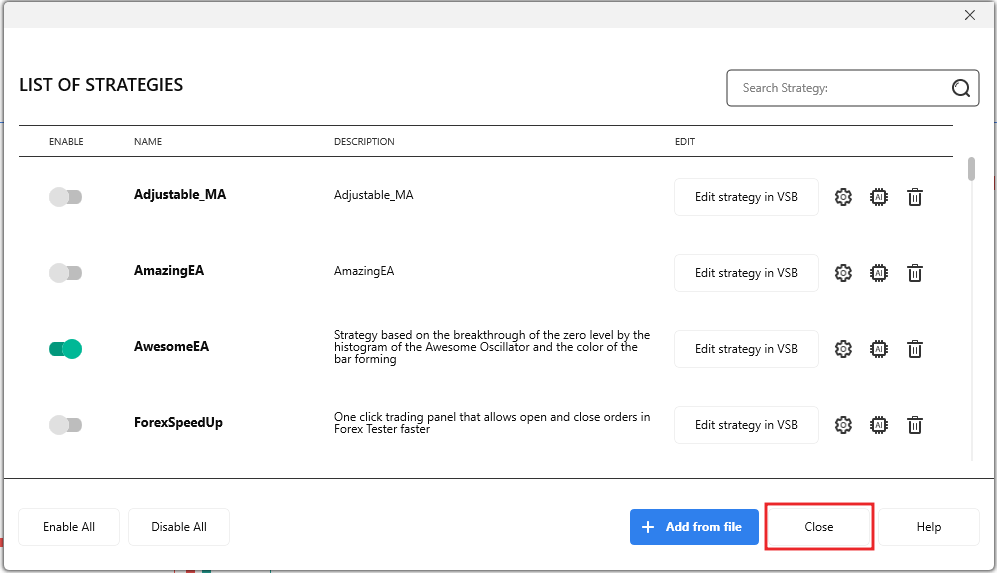The image size is (997, 573).
Task: Enable the ForexSpeedUp strategy toggle
Action: click(65, 425)
